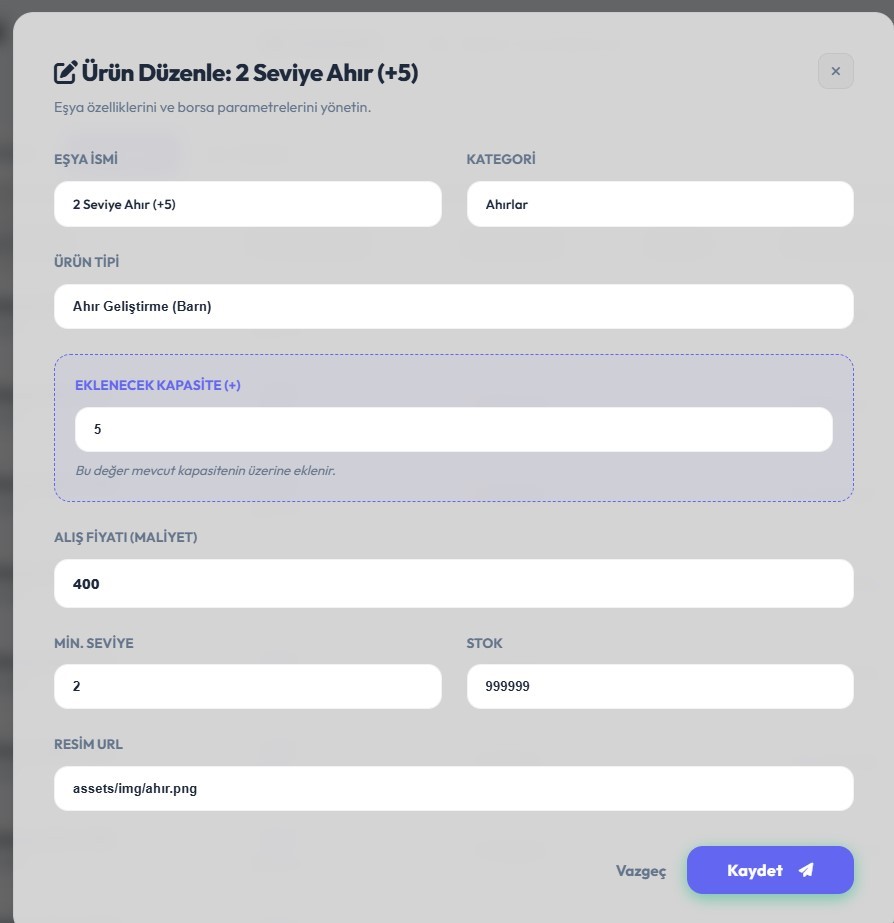Save changes with the Kaydet button

pyautogui.click(x=769, y=870)
